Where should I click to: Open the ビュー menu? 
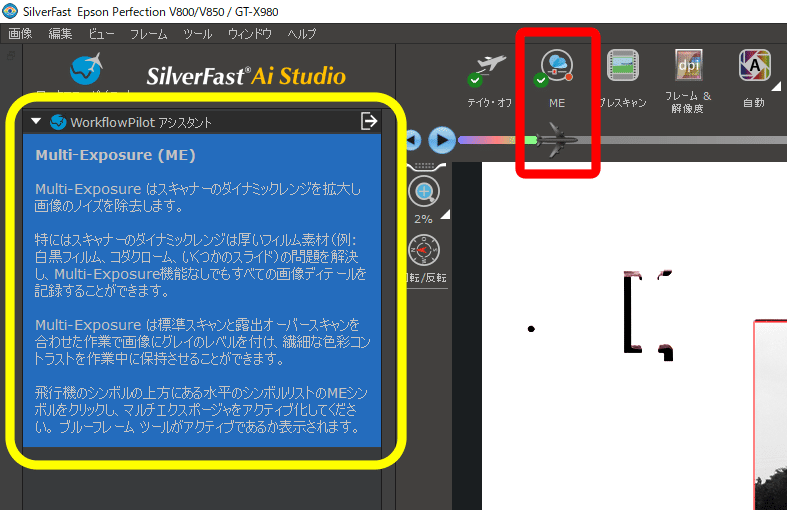[x=101, y=34]
